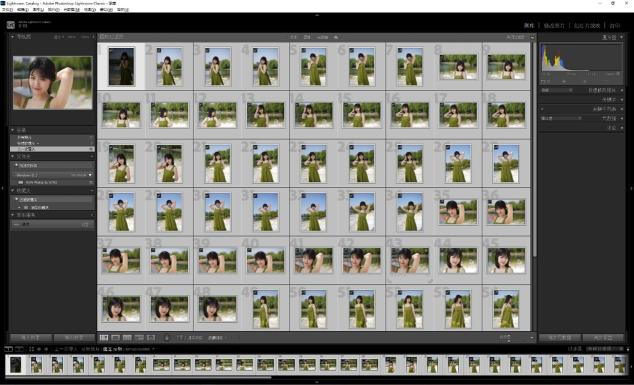
Task: Collapse the Navigator panel
Action: 13,37
